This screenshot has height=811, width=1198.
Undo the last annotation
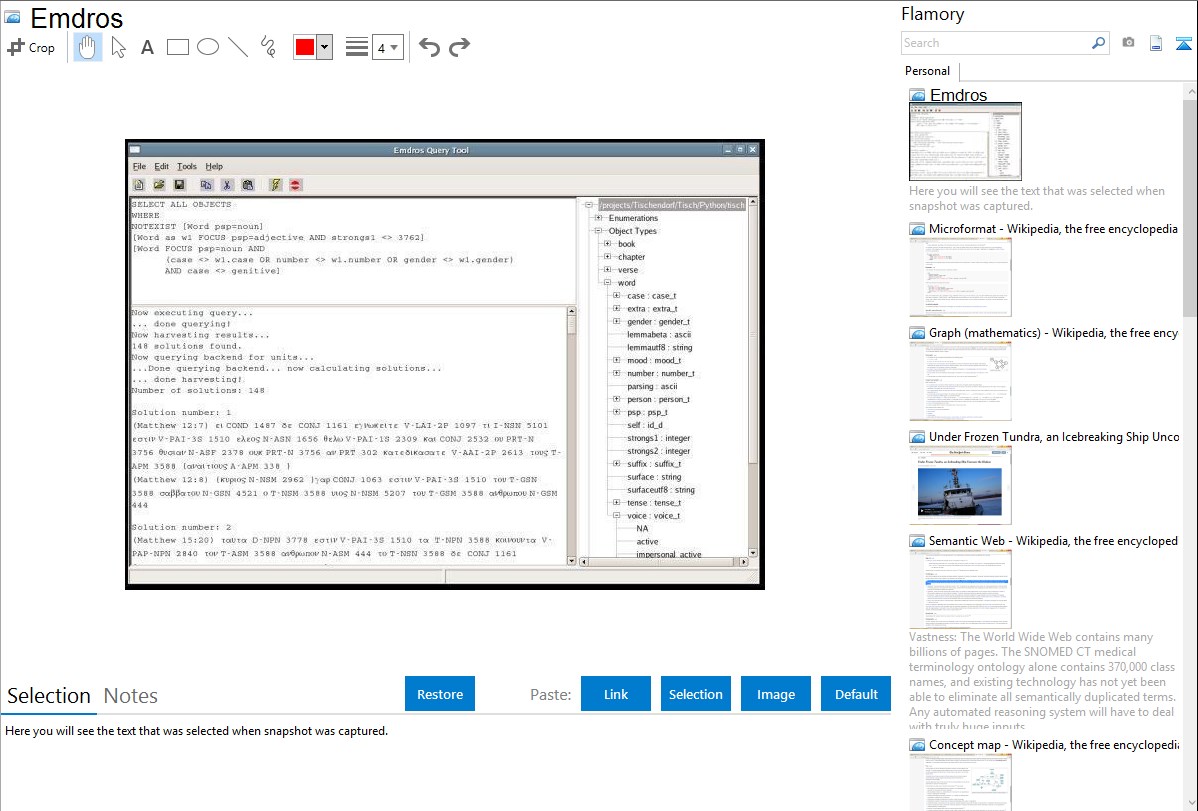coord(429,47)
